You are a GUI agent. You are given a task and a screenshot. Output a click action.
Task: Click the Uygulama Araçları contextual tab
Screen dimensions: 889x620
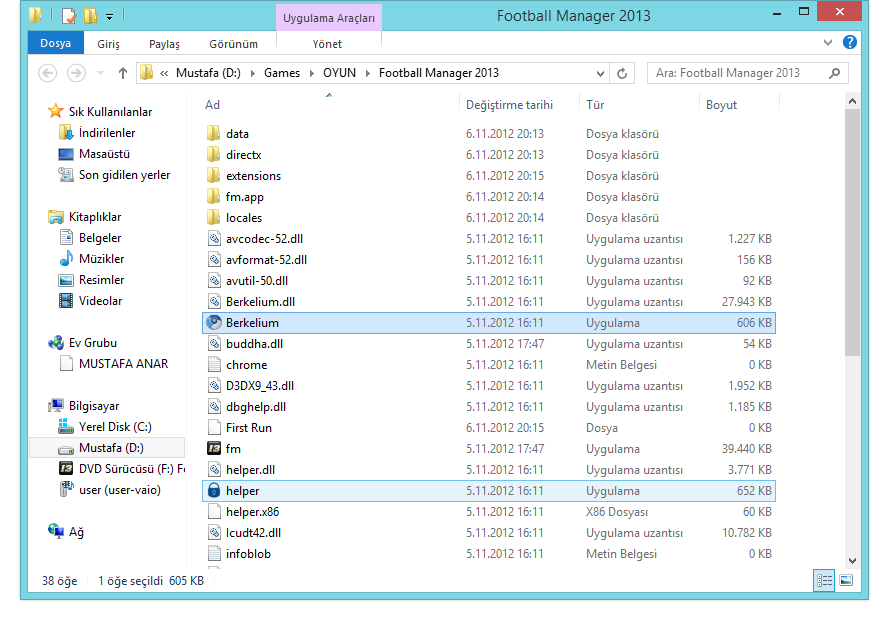coord(329,18)
